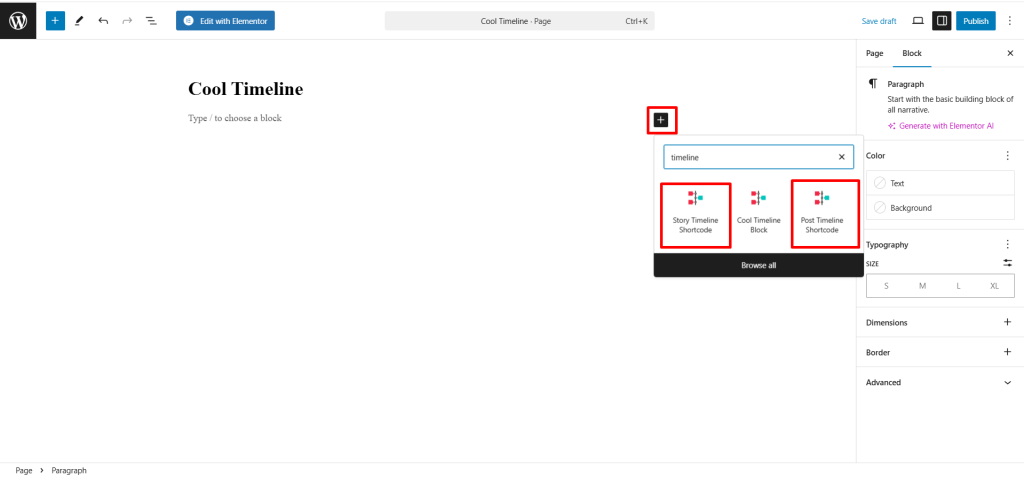Toggle the Settings sidebar panel icon
This screenshot has height=477, width=1024.
click(942, 21)
